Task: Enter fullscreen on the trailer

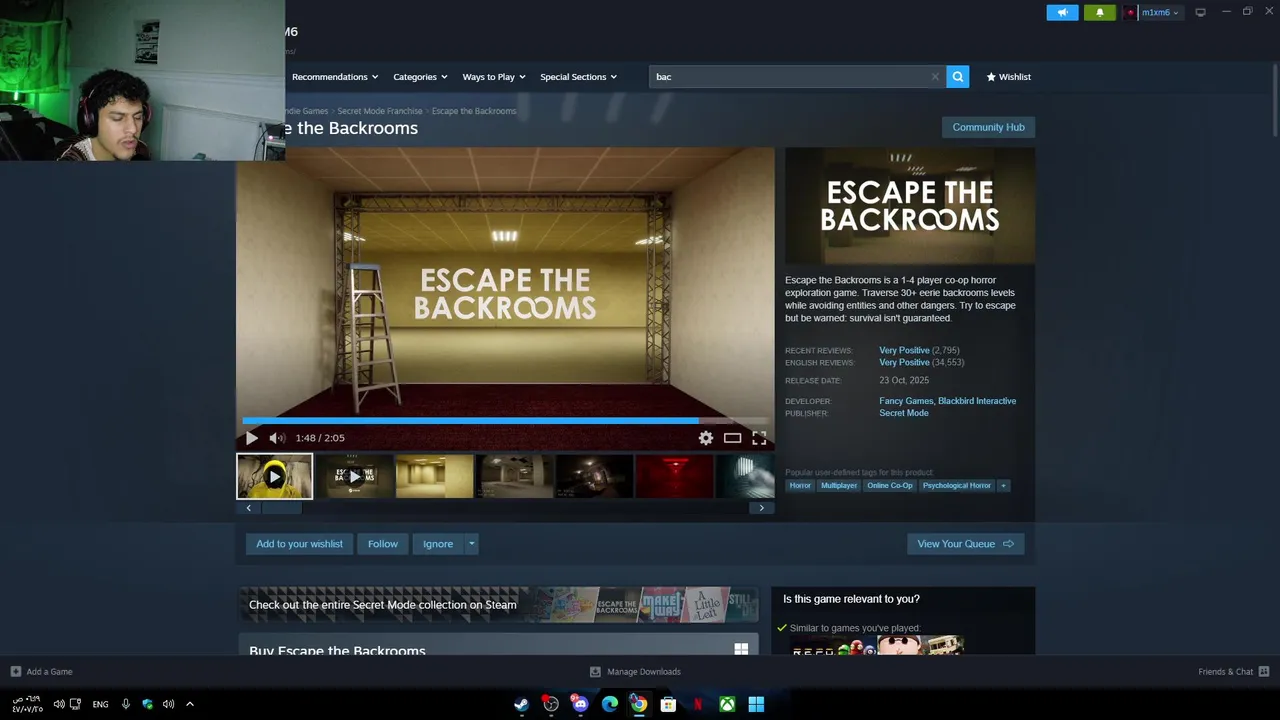Action: tap(759, 438)
